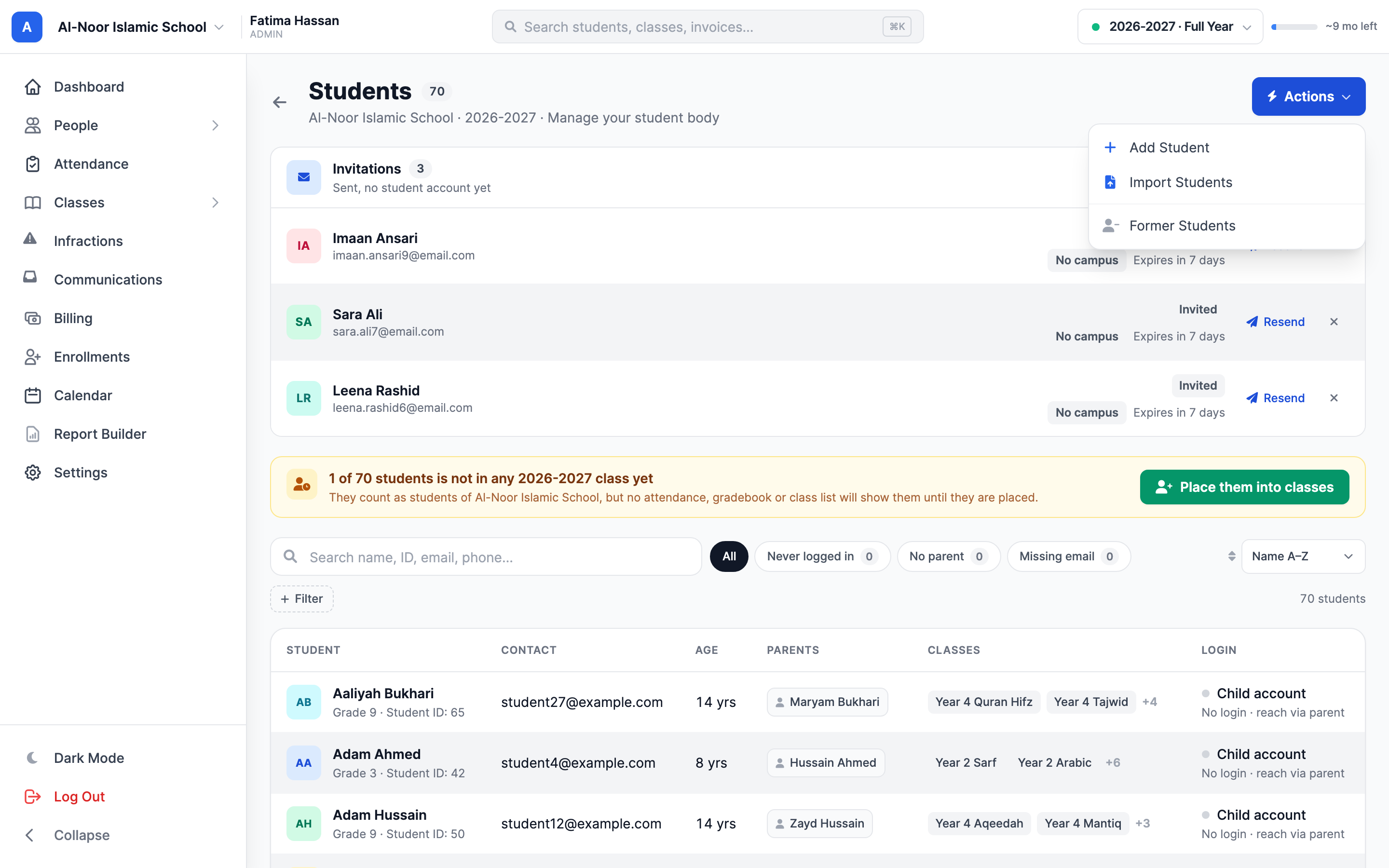This screenshot has width=1389, height=868.
Task: Open Communications inbox icon
Action: tap(30, 277)
